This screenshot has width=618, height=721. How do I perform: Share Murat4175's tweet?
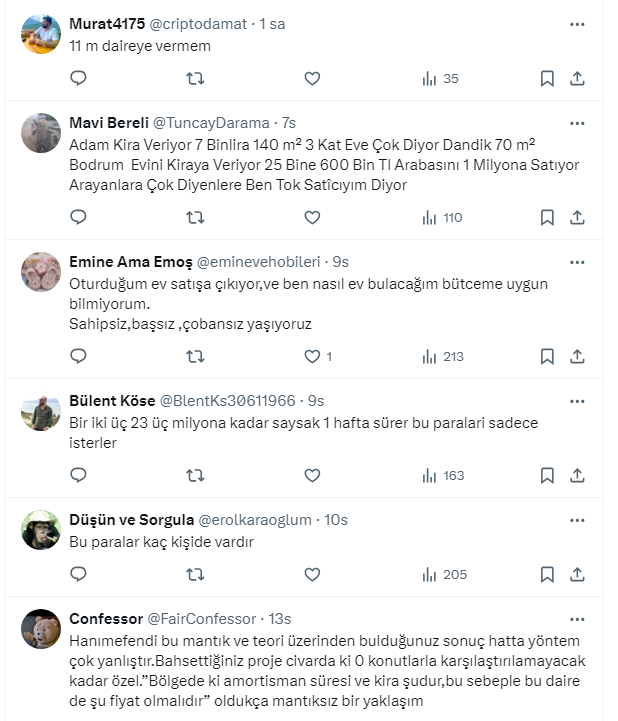tap(577, 78)
